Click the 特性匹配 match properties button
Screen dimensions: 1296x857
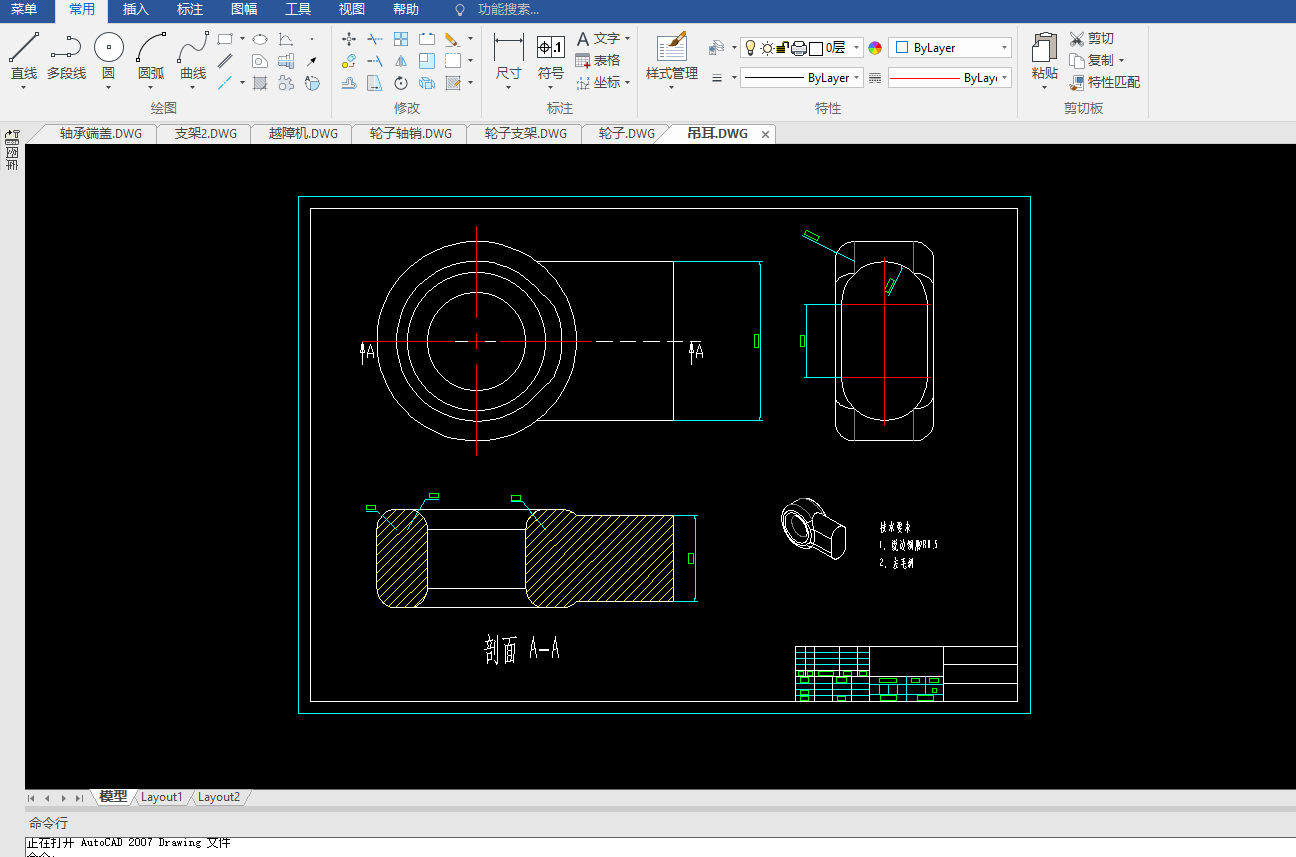(1104, 82)
